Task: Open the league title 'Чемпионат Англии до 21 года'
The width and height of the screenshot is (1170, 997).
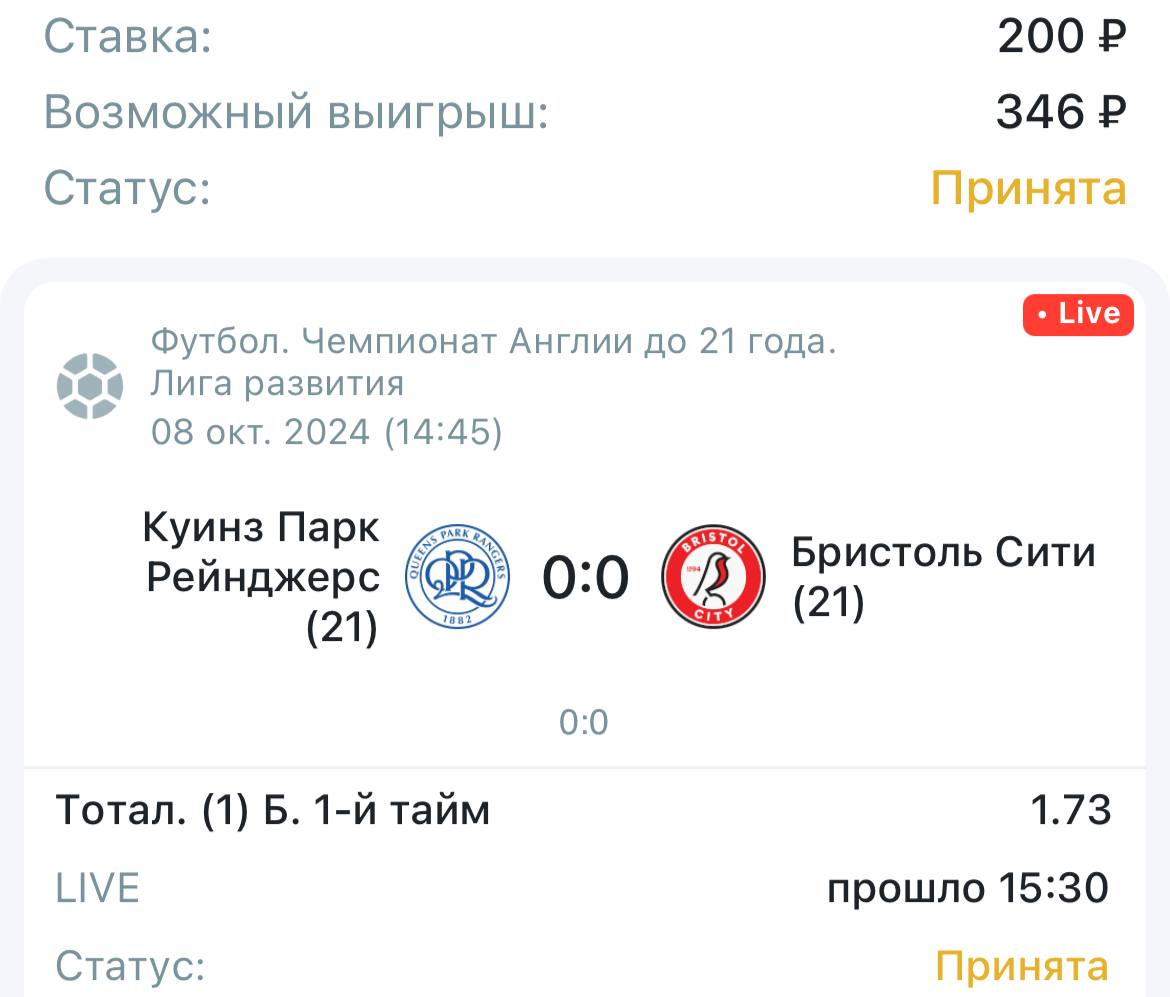Action: coord(493,343)
